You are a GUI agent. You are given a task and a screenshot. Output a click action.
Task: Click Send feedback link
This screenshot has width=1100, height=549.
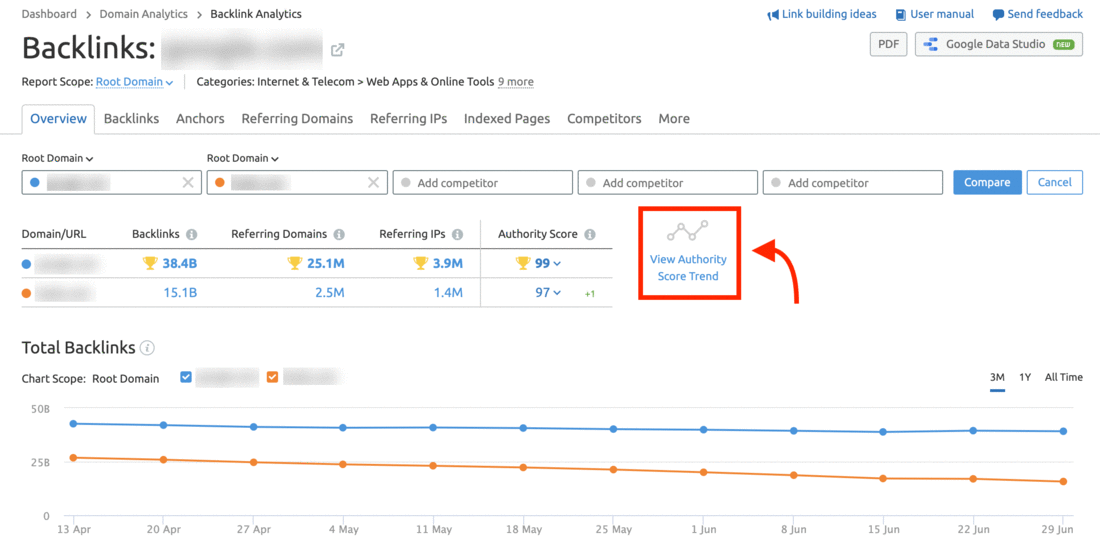pos(1045,14)
